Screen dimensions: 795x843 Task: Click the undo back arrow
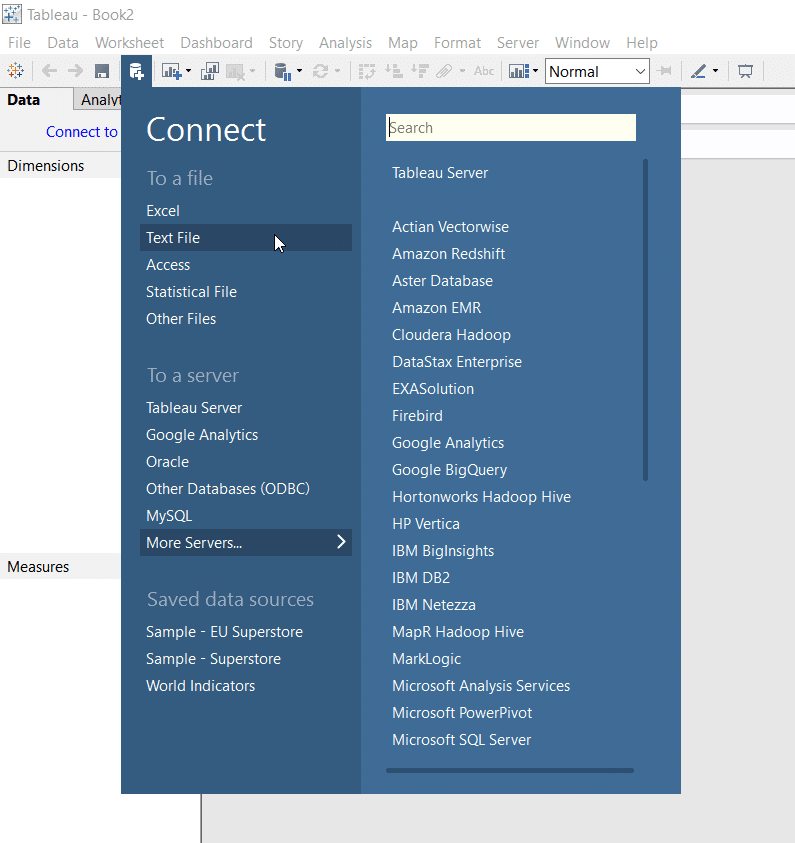pos(49,70)
